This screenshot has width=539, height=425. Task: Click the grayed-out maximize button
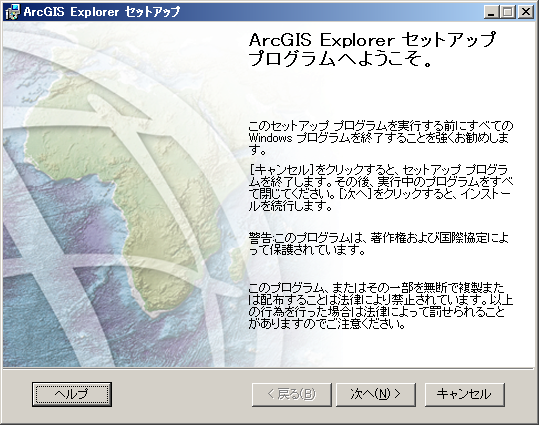pyautogui.click(x=508, y=12)
